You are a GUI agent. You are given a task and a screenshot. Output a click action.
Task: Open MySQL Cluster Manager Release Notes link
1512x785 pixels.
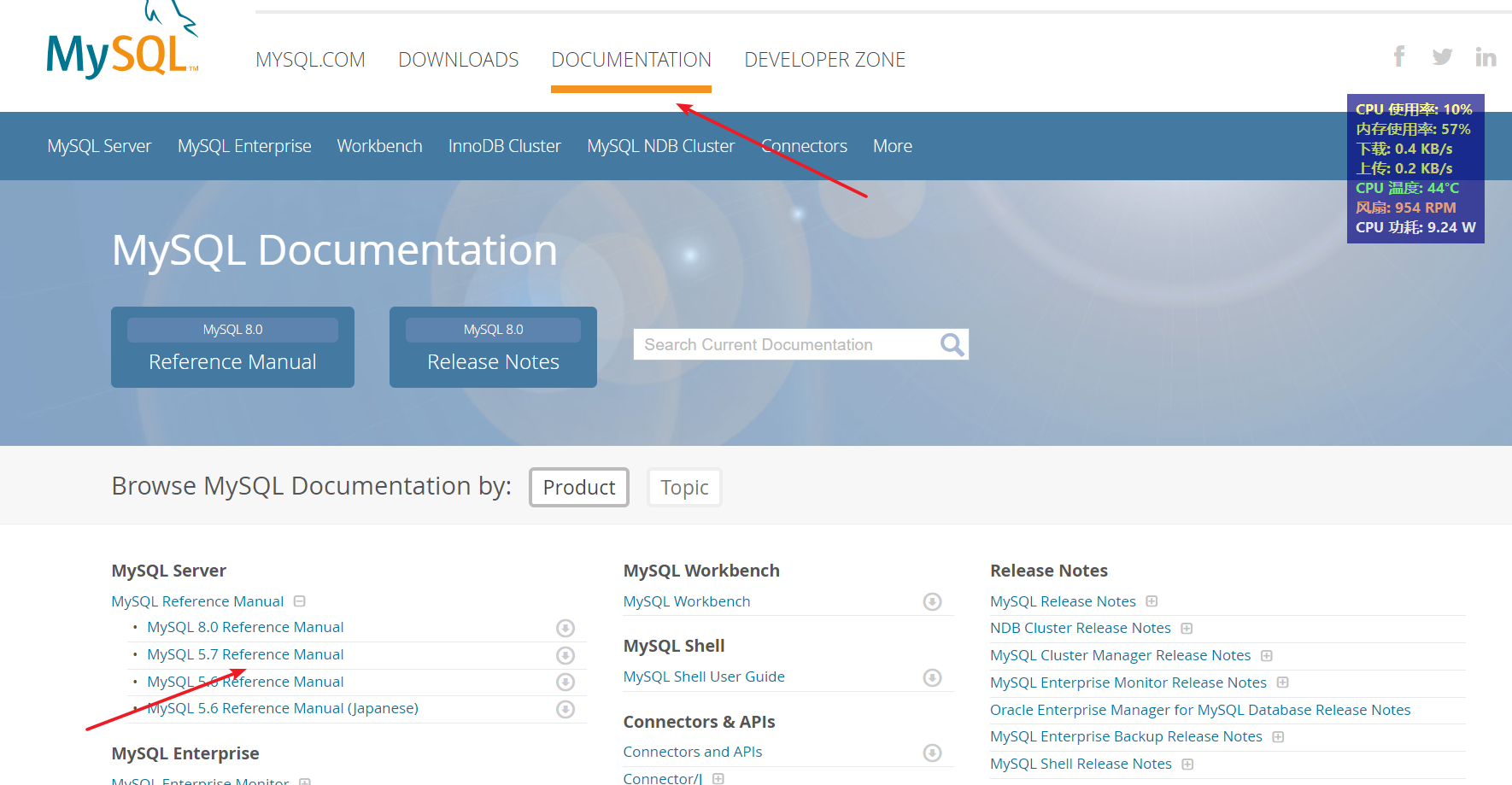click(x=1120, y=655)
